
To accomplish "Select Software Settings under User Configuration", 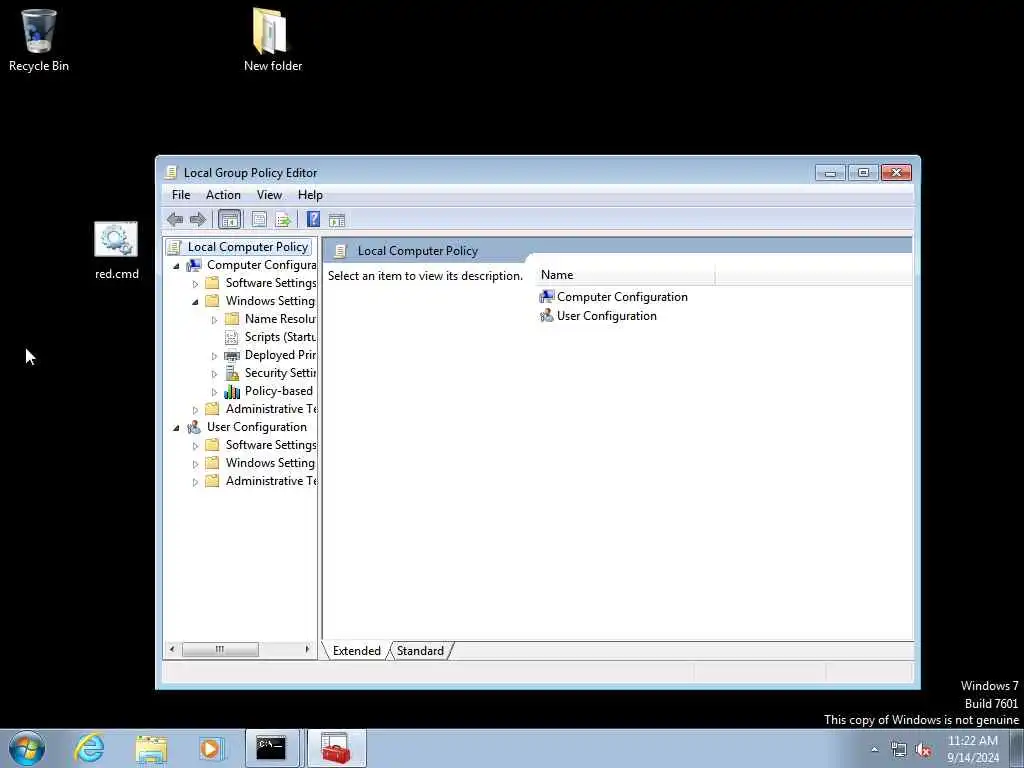I will tap(270, 445).
